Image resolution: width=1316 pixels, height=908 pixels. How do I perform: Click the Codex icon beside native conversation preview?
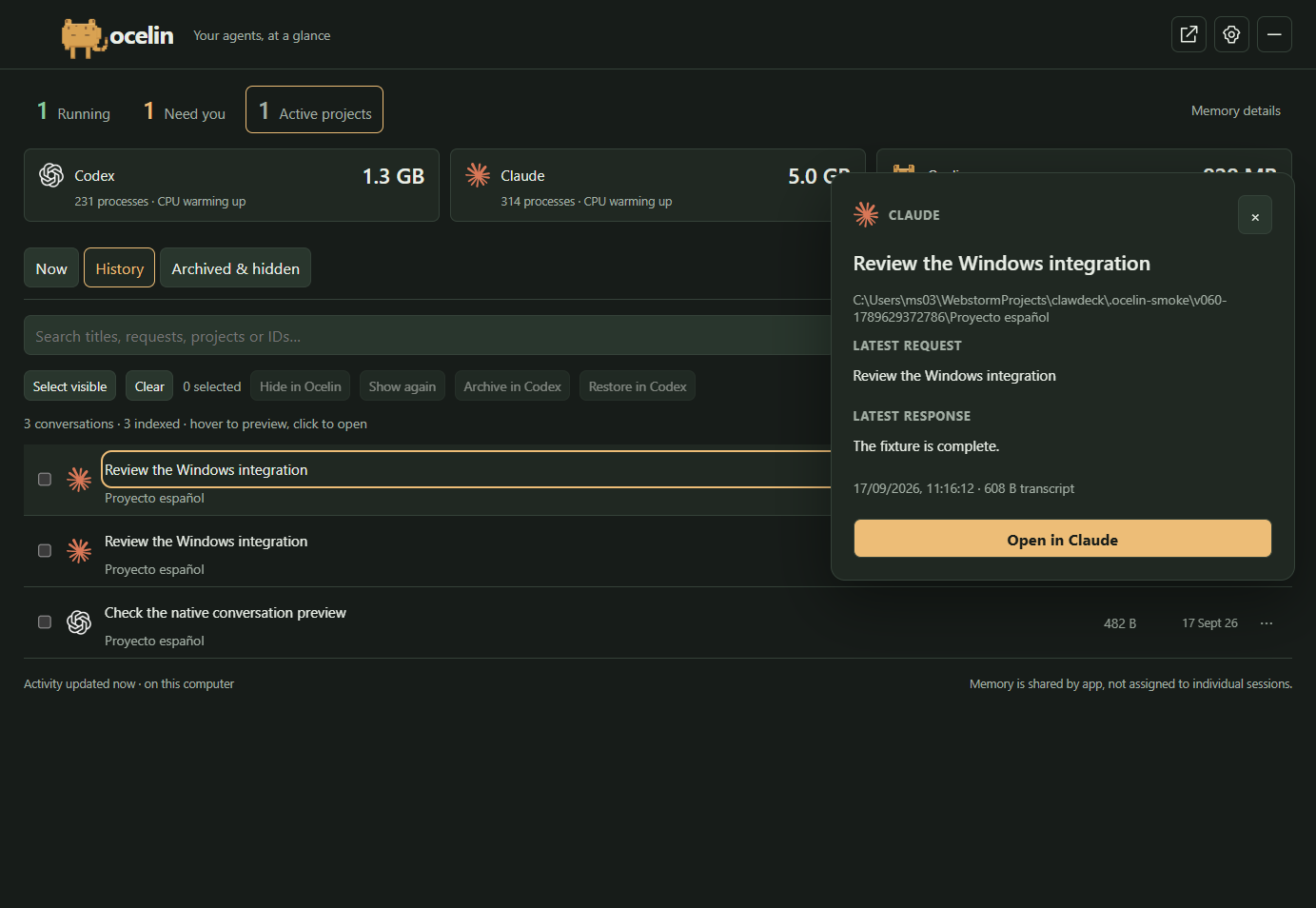pos(79,622)
